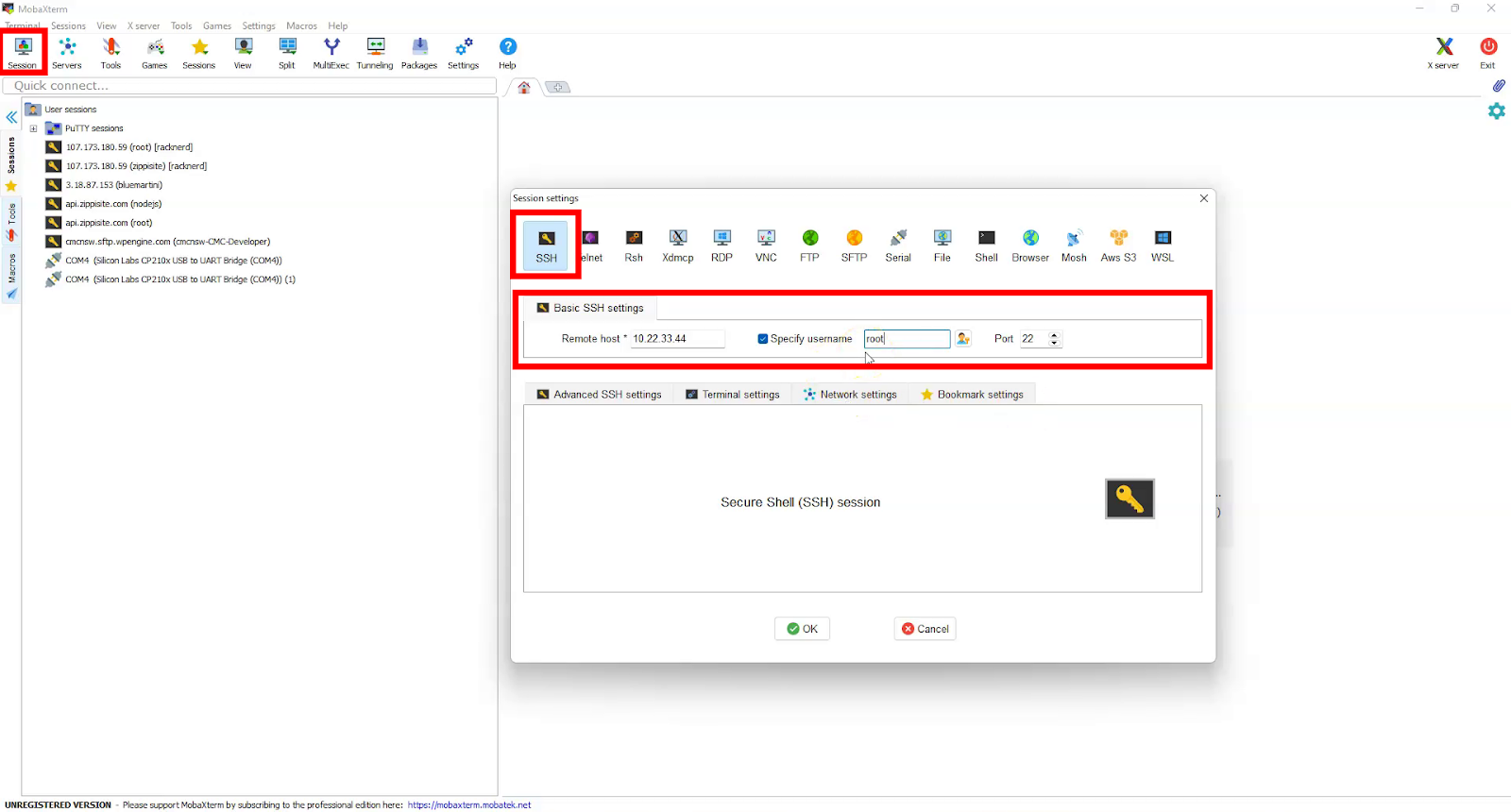This screenshot has height=812, width=1511.
Task: Open the Games toolbar icon
Action: click(155, 53)
